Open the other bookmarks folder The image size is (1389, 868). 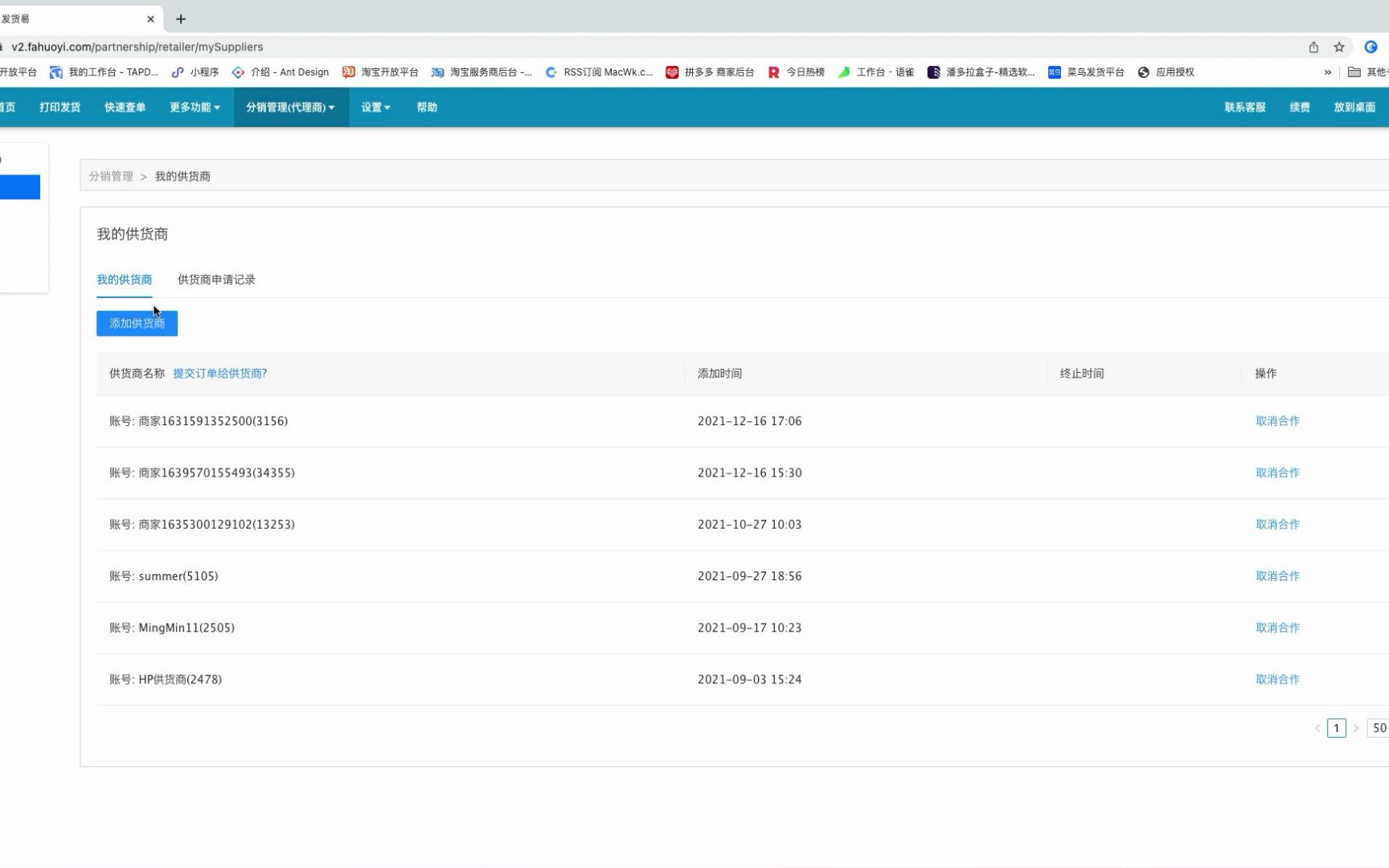tap(1367, 72)
